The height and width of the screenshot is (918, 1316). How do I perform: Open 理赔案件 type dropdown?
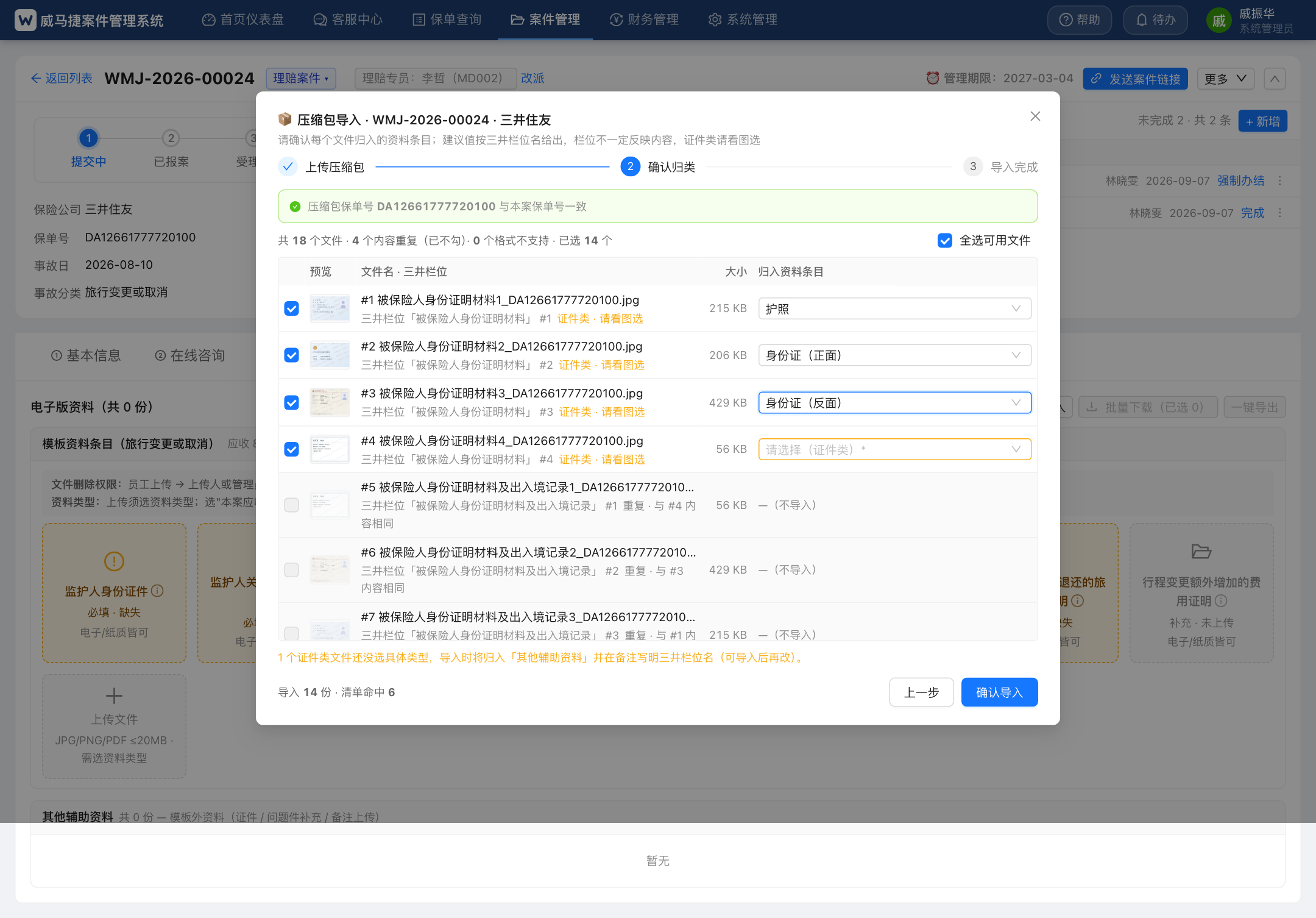click(x=301, y=78)
